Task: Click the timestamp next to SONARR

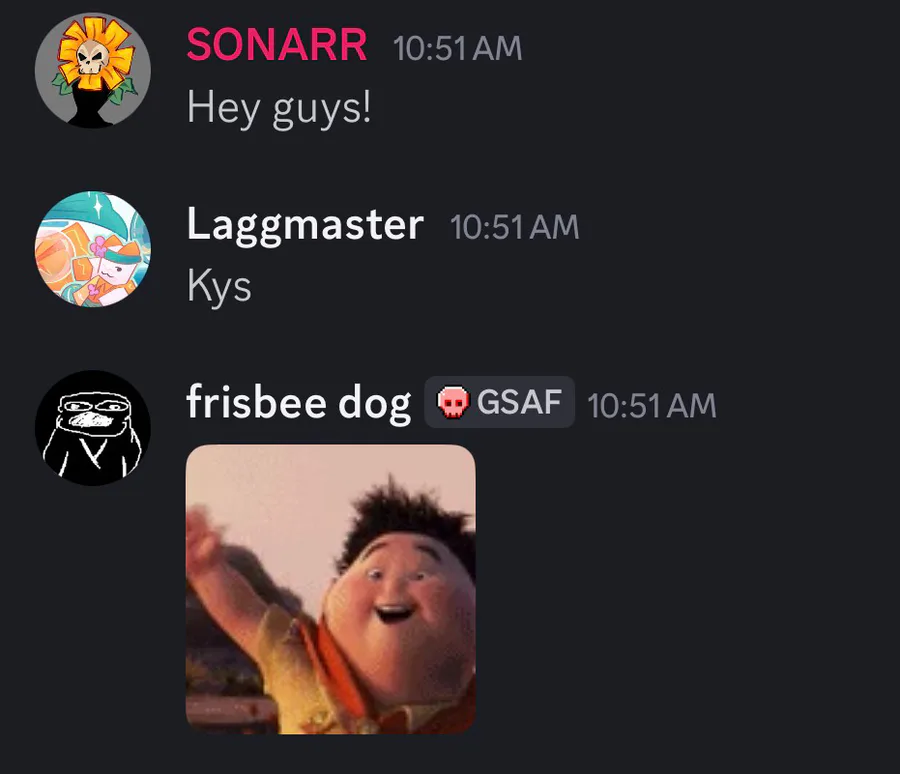Action: [457, 48]
